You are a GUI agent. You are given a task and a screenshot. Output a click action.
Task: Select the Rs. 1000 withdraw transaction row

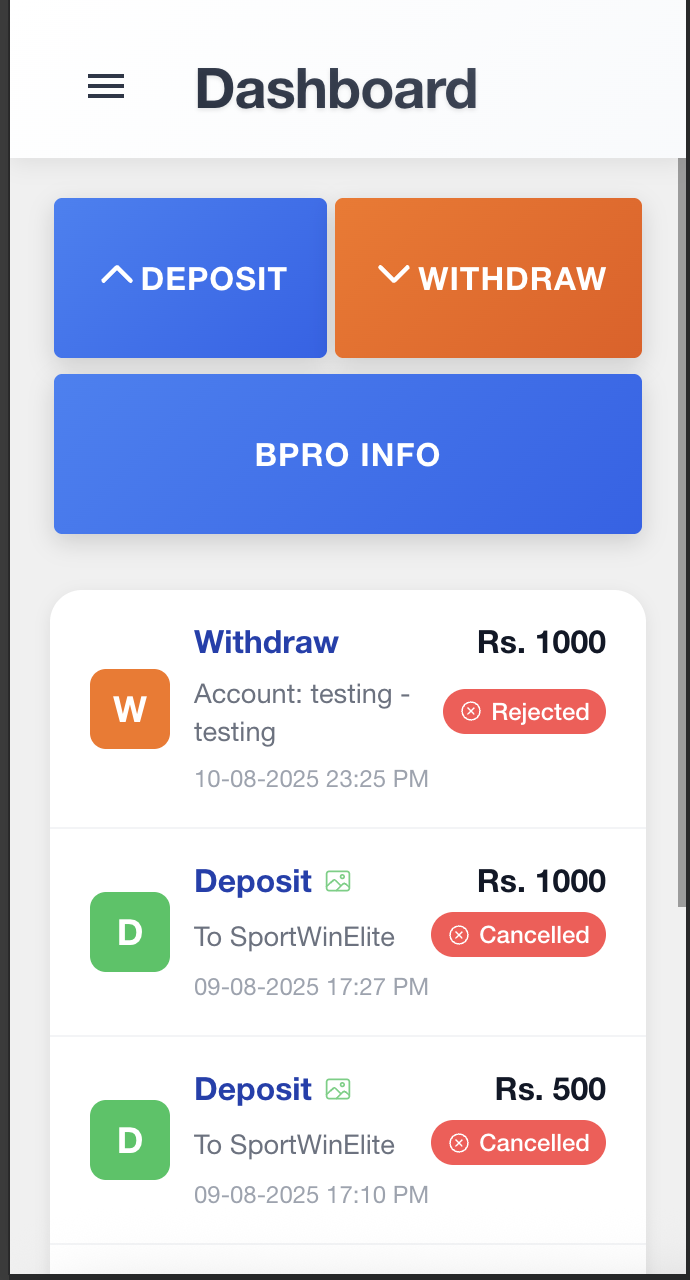coord(348,708)
